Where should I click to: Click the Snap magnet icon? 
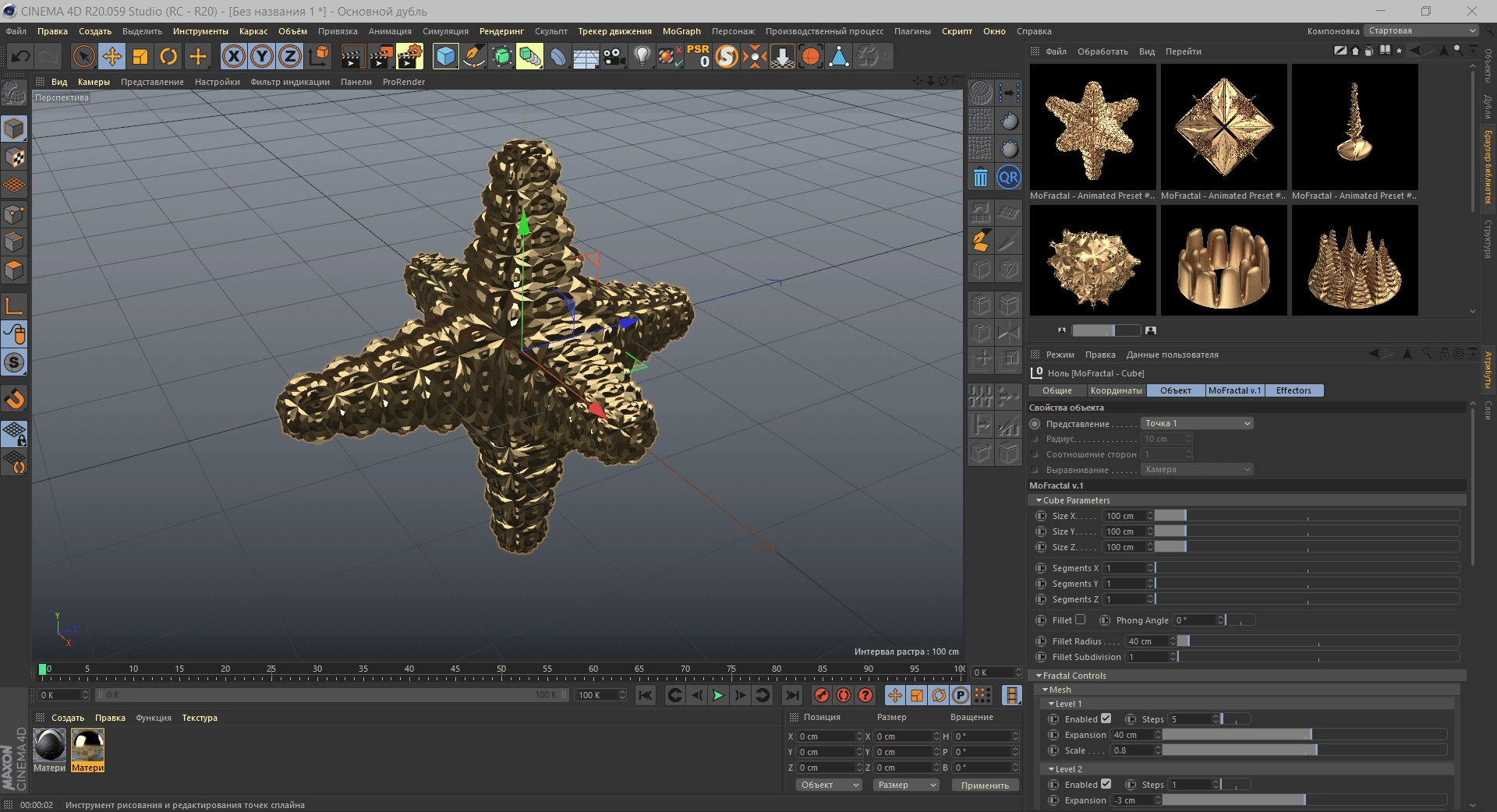click(14, 399)
